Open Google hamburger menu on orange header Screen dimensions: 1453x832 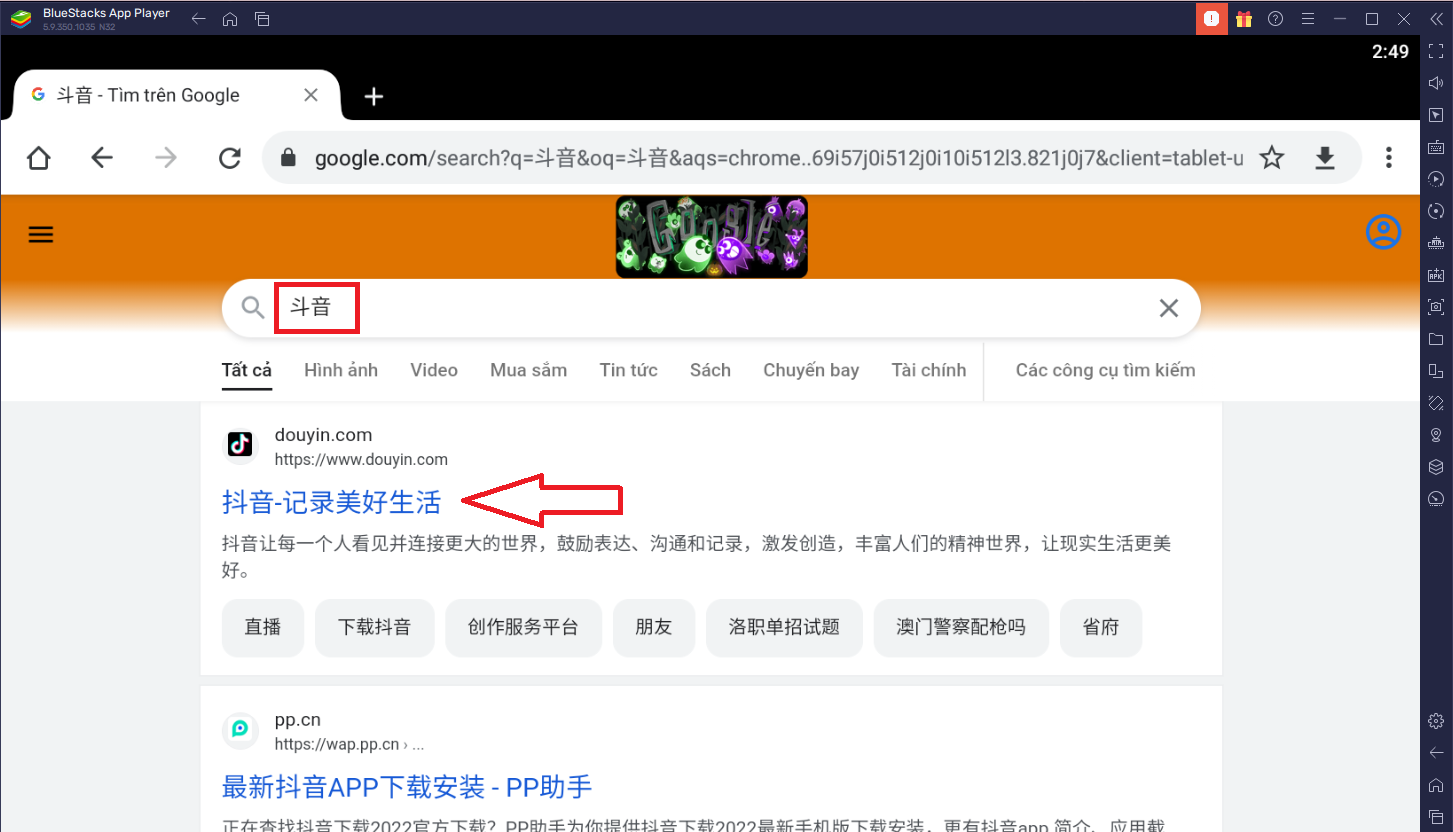click(41, 235)
